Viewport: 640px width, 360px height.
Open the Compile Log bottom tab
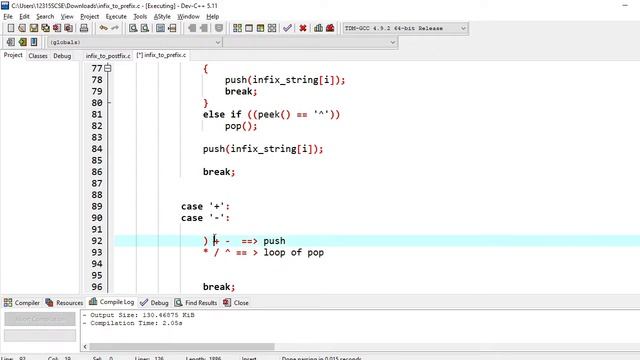tap(111, 302)
